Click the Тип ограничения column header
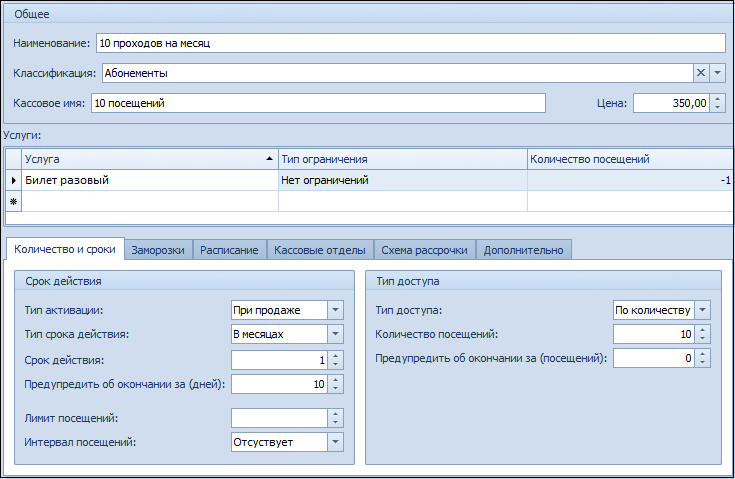The height and width of the screenshot is (479, 735). point(403,159)
